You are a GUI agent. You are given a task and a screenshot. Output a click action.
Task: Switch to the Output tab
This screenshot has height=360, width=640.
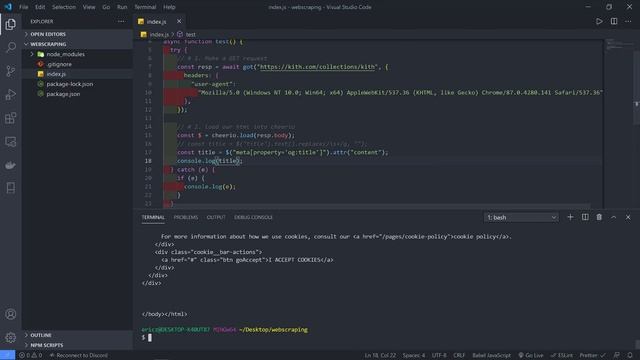tap(216, 217)
